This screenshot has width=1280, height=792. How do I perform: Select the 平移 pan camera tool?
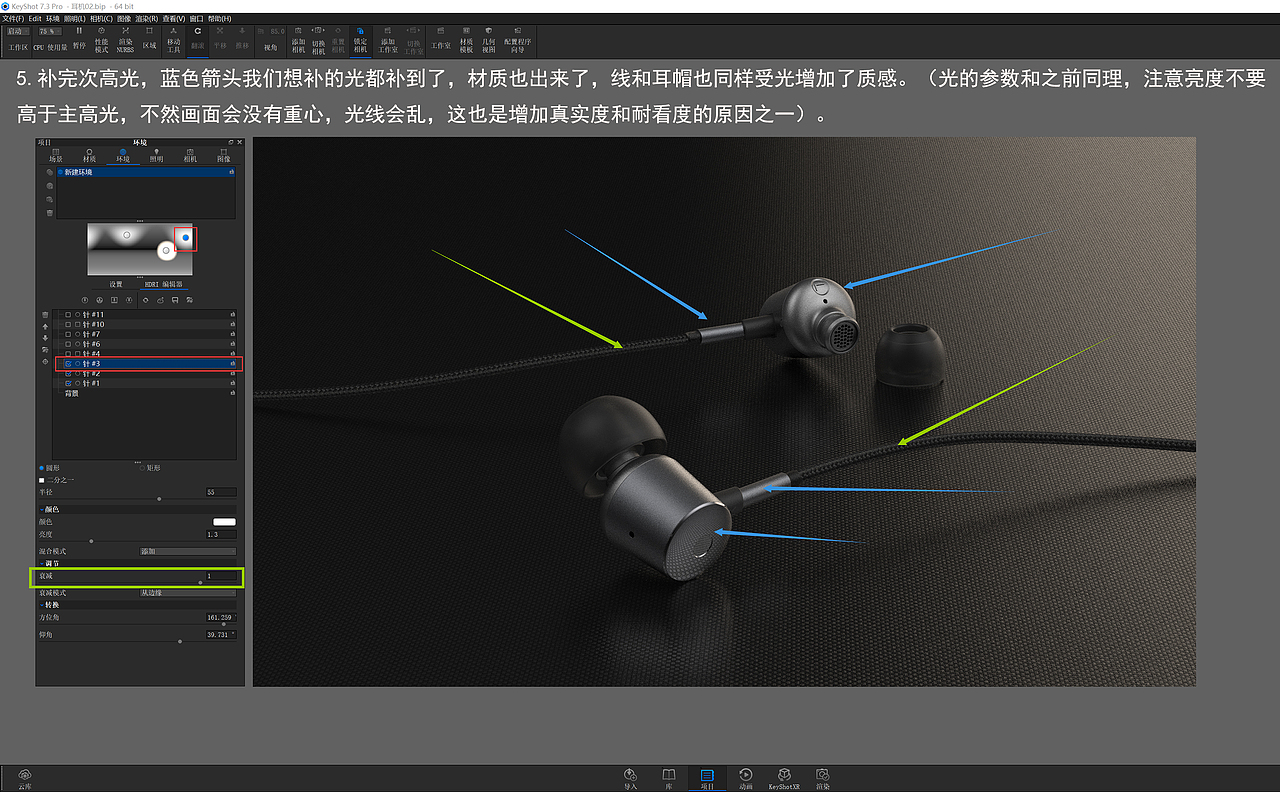219,39
